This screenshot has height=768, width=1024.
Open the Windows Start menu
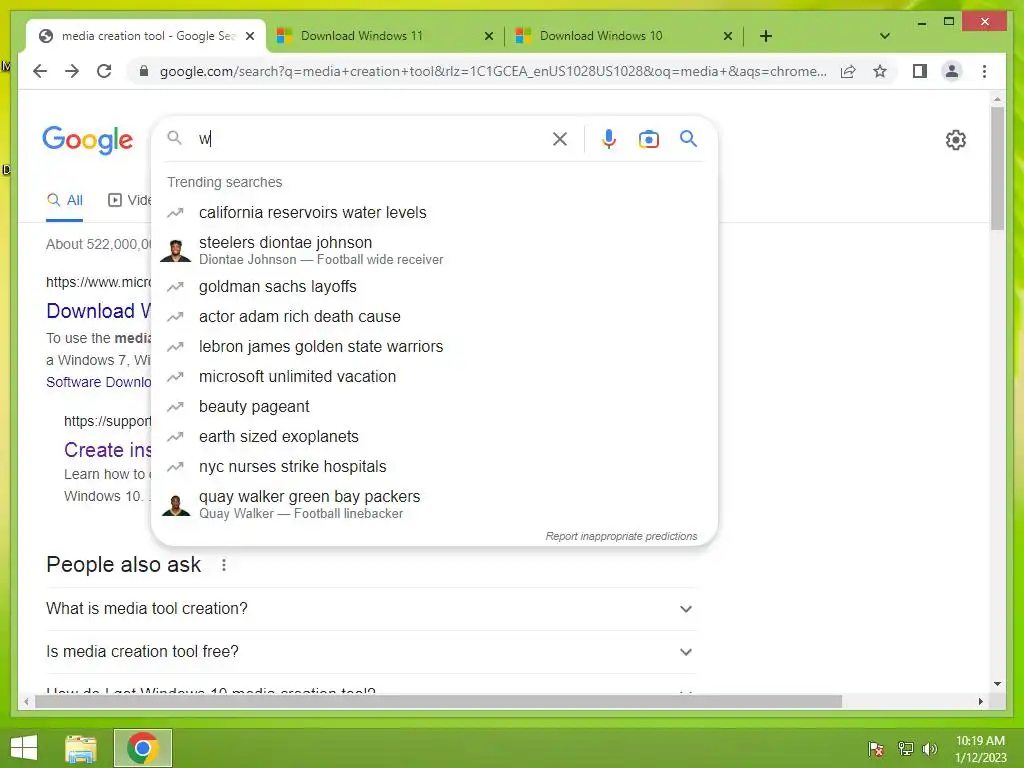click(x=24, y=748)
